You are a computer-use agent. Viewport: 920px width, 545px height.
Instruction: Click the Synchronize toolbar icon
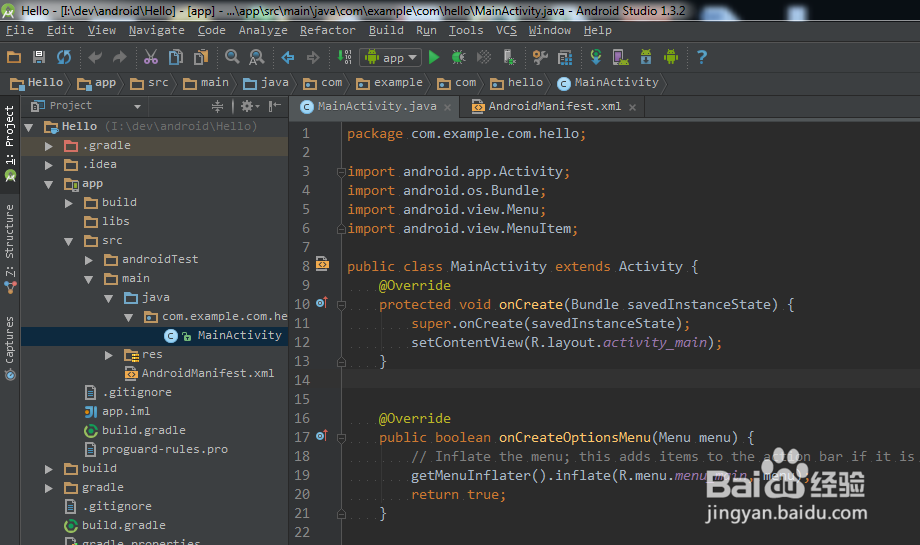pyautogui.click(x=64, y=57)
